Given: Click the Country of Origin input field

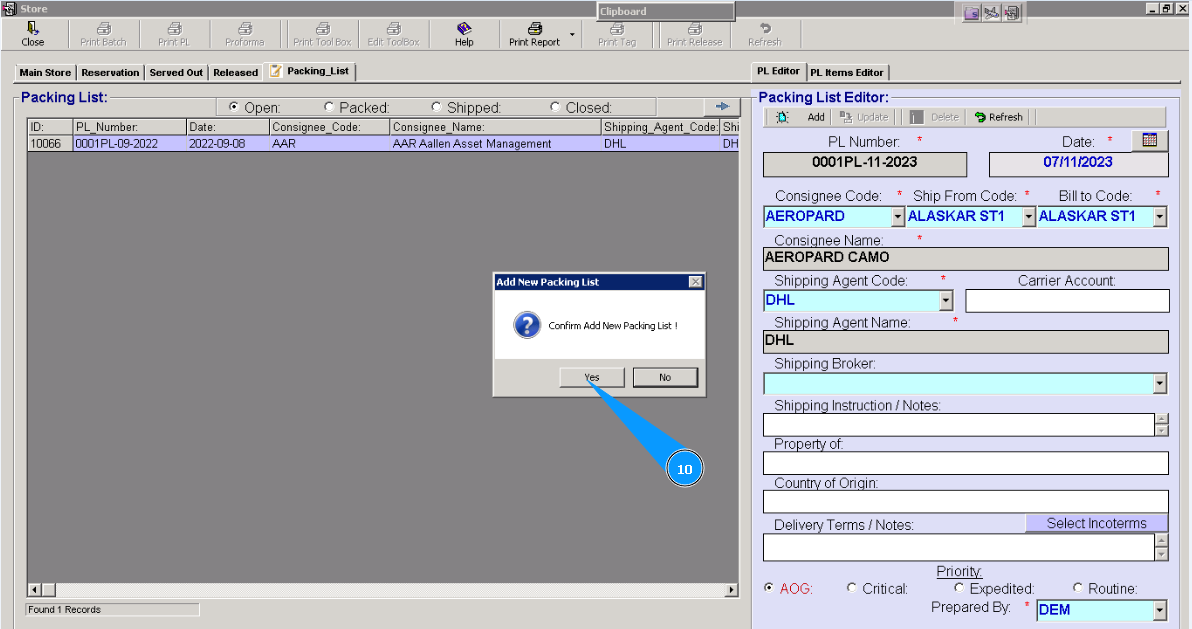Looking at the screenshot, I should pos(965,502).
